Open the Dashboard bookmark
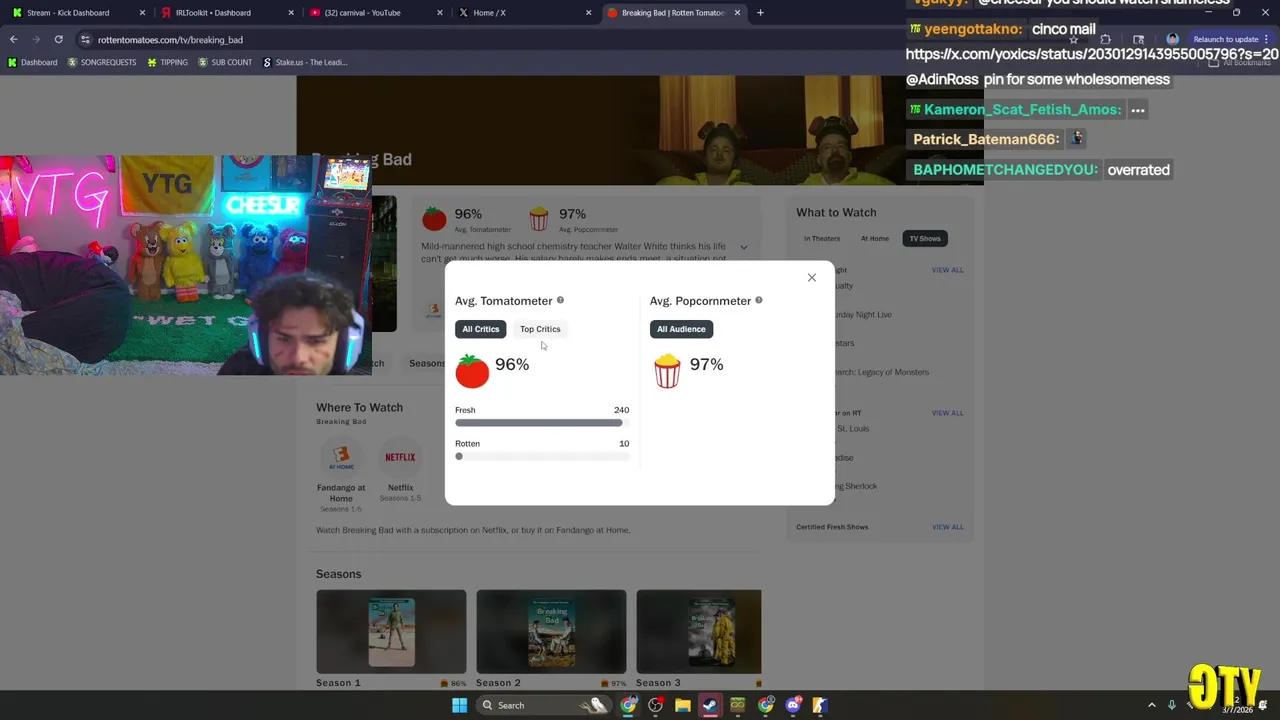The image size is (1280, 720). click(32, 62)
